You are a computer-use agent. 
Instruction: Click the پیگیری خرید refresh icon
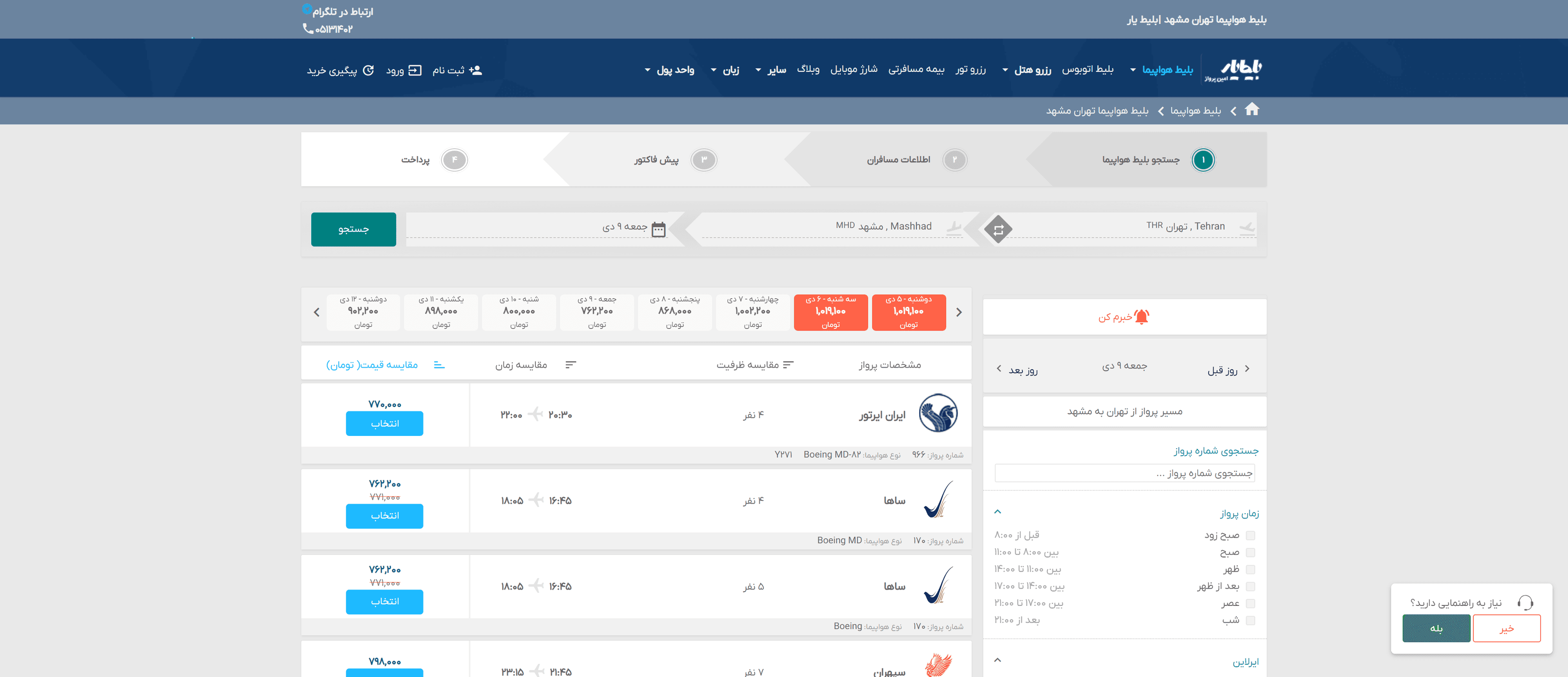click(x=368, y=70)
